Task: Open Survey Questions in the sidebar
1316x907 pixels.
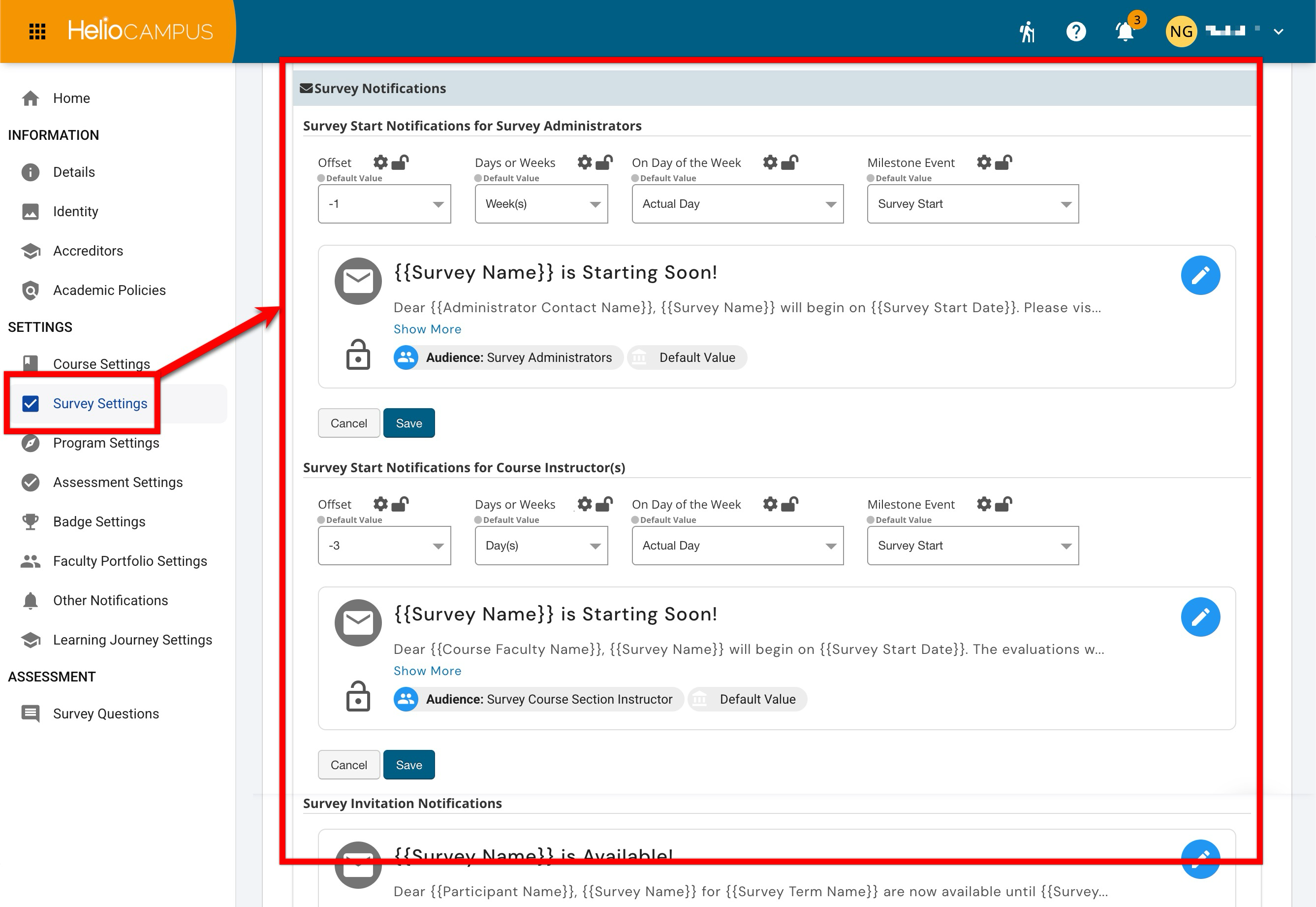Action: point(106,714)
